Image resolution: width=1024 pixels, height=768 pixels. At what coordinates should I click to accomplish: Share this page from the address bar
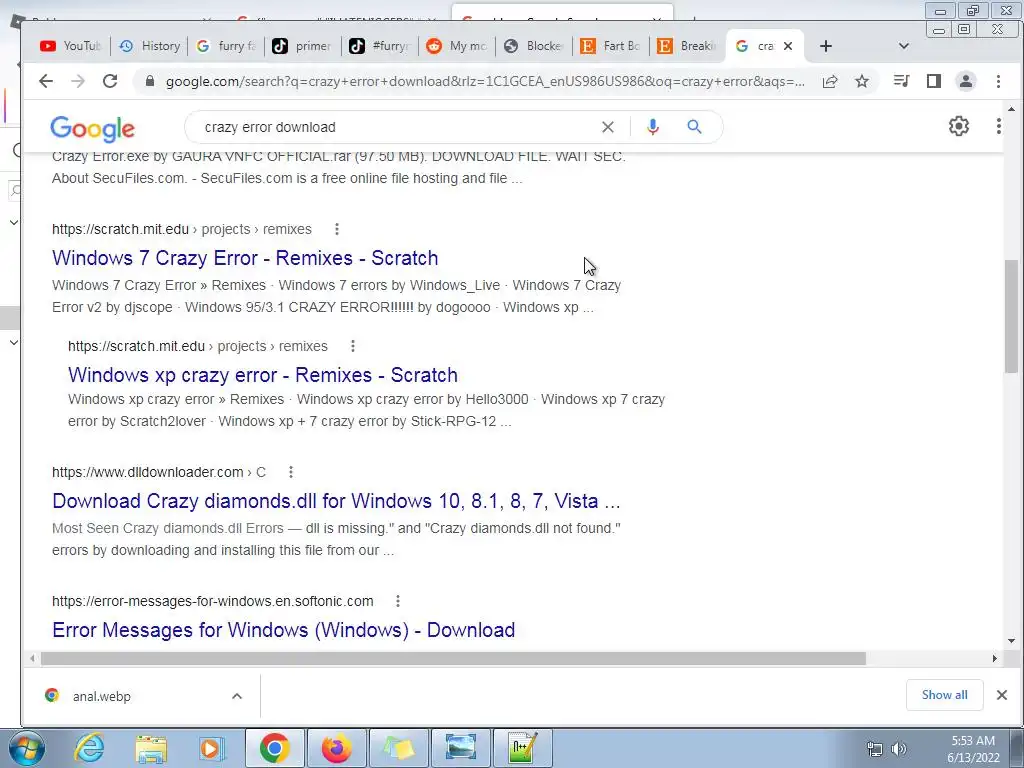830,81
